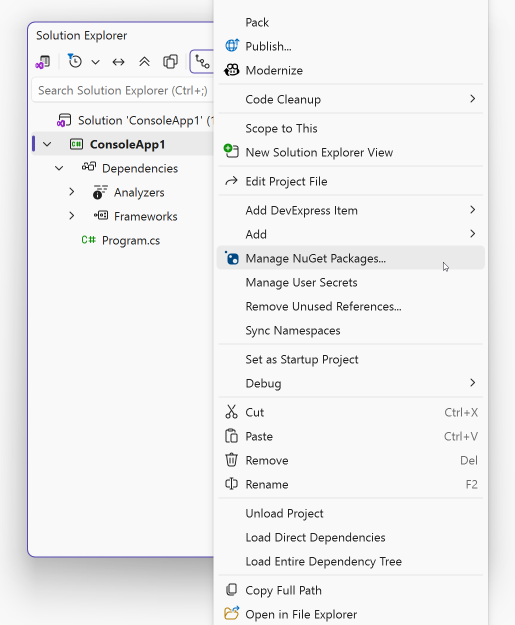Viewport: 515px width, 625px height.
Task: Collapse the Dependencies tree node
Action: click(x=59, y=168)
